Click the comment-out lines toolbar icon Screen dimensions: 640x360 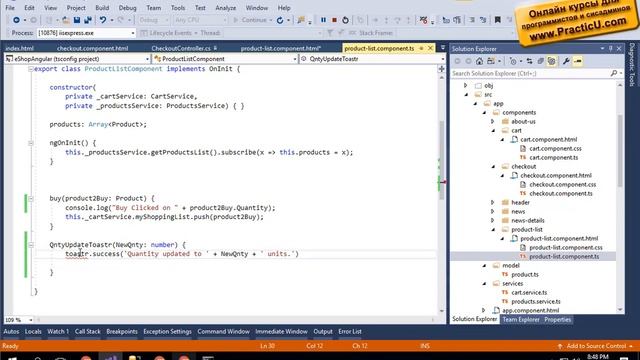pyautogui.click(x=472, y=20)
